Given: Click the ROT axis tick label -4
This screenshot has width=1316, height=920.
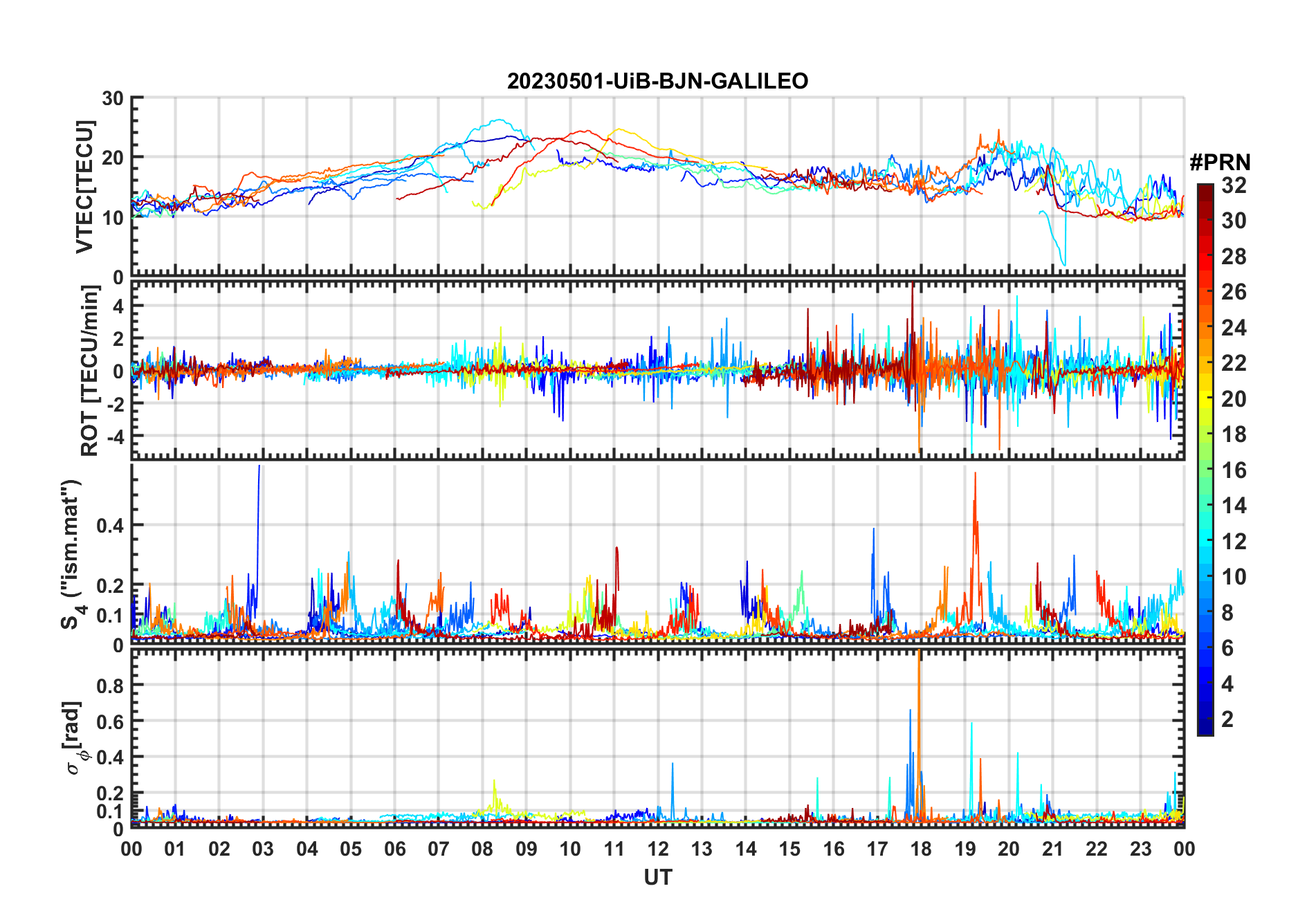Looking at the screenshot, I should coord(115,436).
